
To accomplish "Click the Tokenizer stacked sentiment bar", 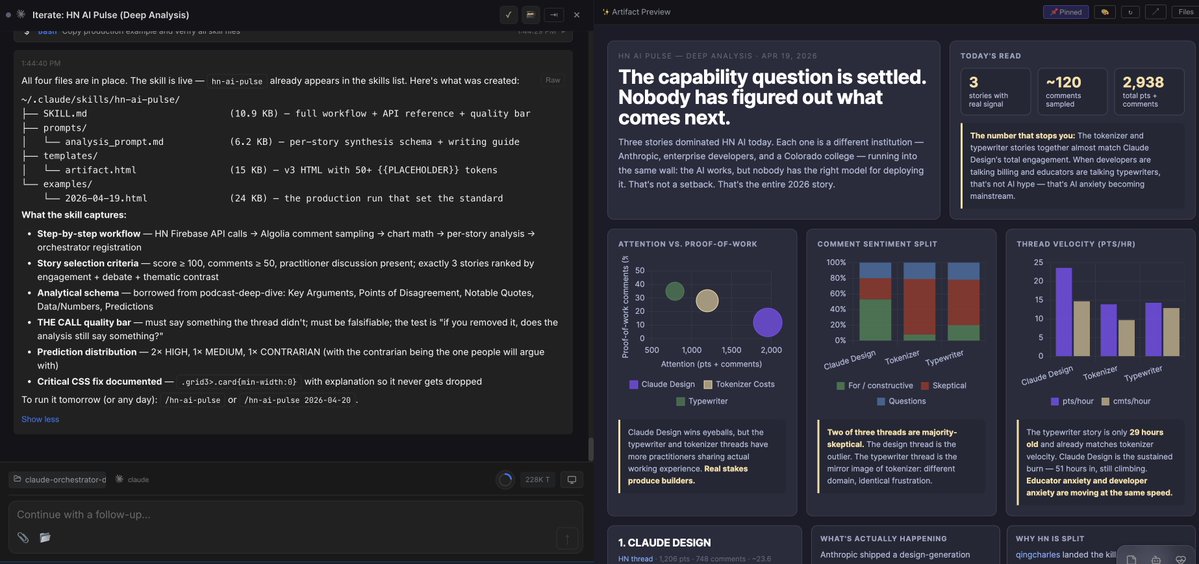I will click(x=919, y=301).
